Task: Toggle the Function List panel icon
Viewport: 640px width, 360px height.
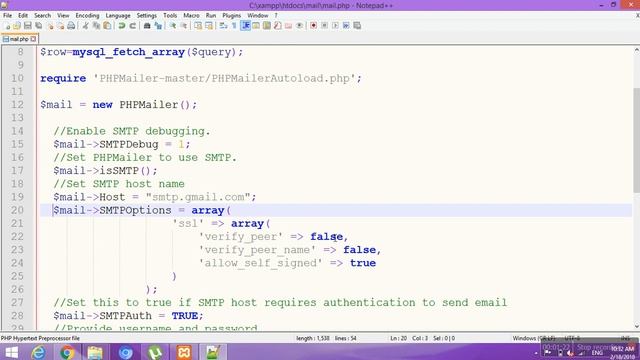Action: tap(278, 26)
